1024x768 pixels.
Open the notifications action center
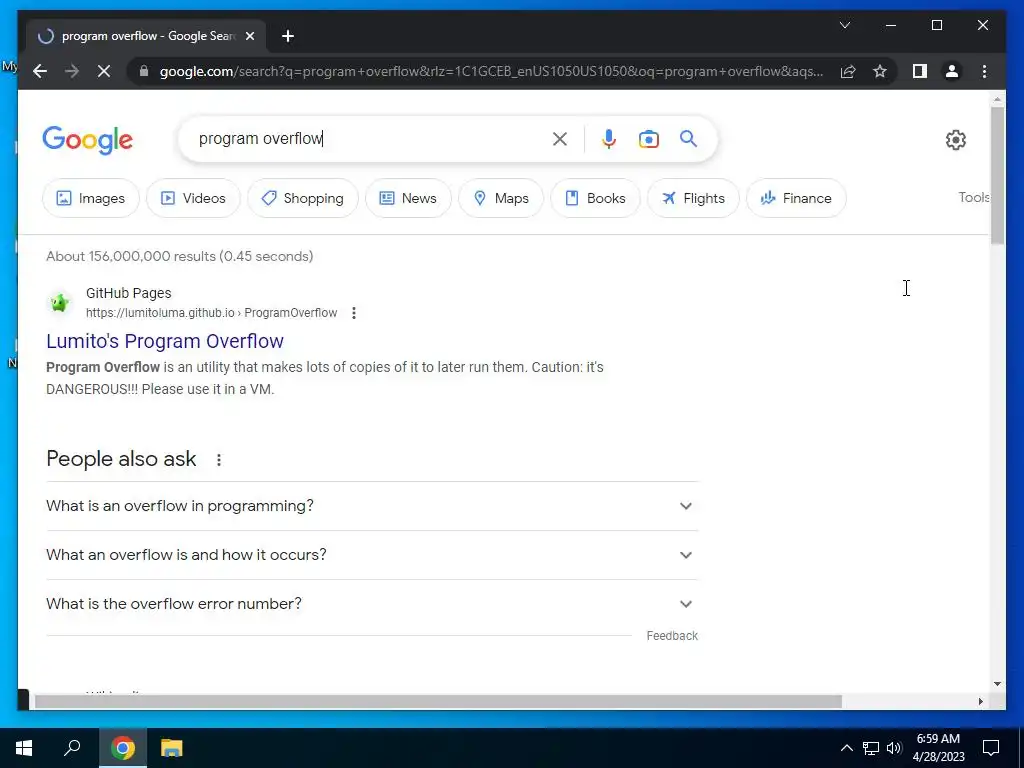point(991,748)
